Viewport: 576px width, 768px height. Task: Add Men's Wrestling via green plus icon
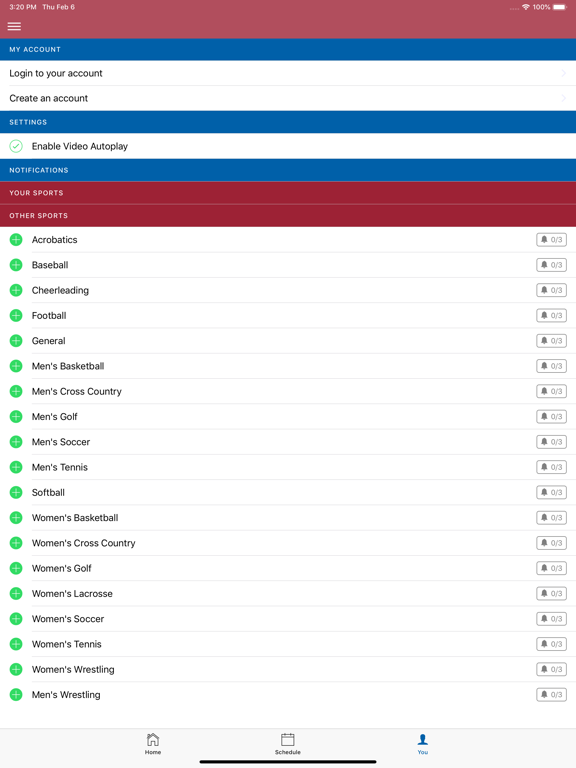16,695
